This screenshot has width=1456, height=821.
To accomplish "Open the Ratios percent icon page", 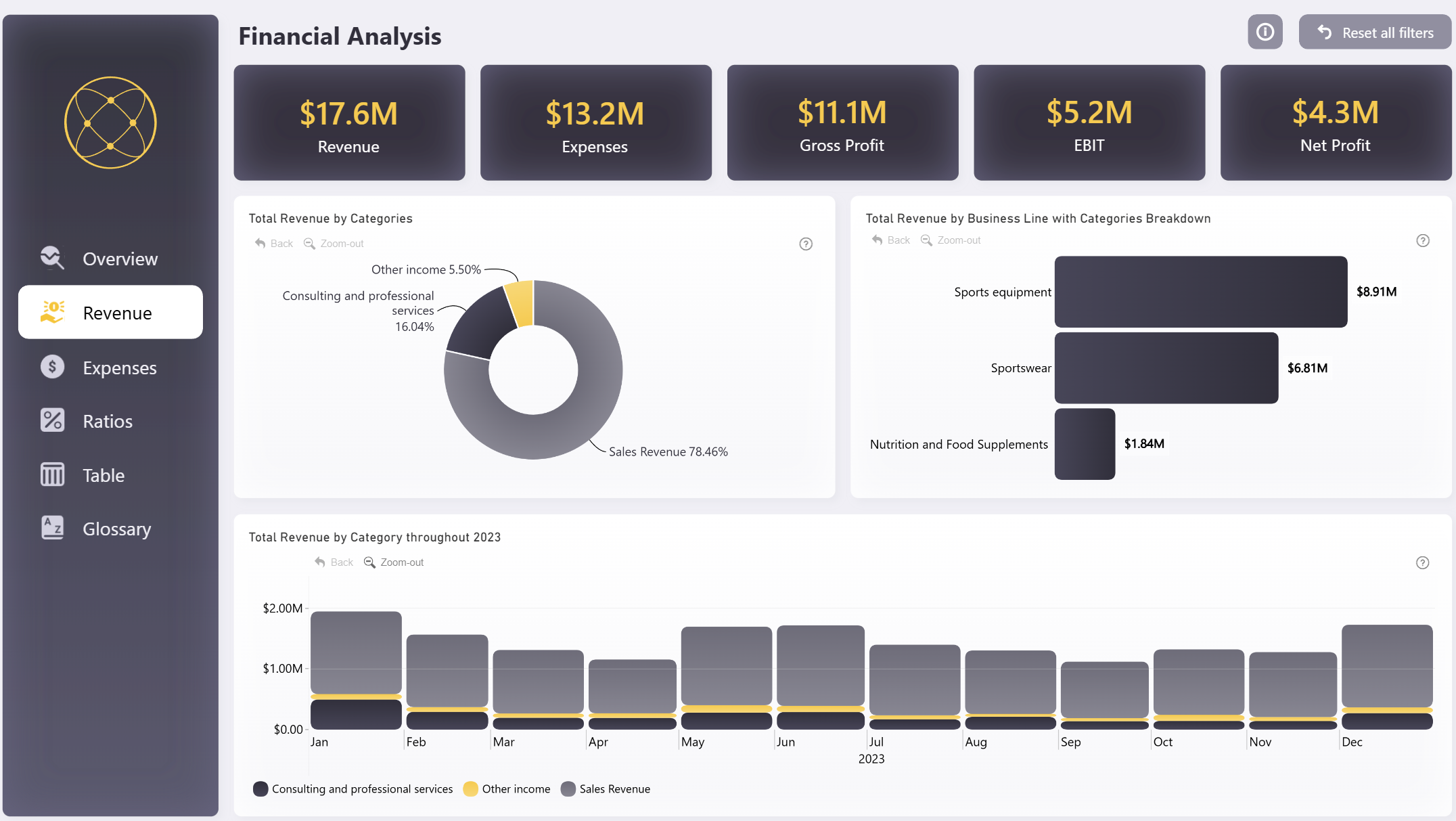I will pyautogui.click(x=52, y=420).
